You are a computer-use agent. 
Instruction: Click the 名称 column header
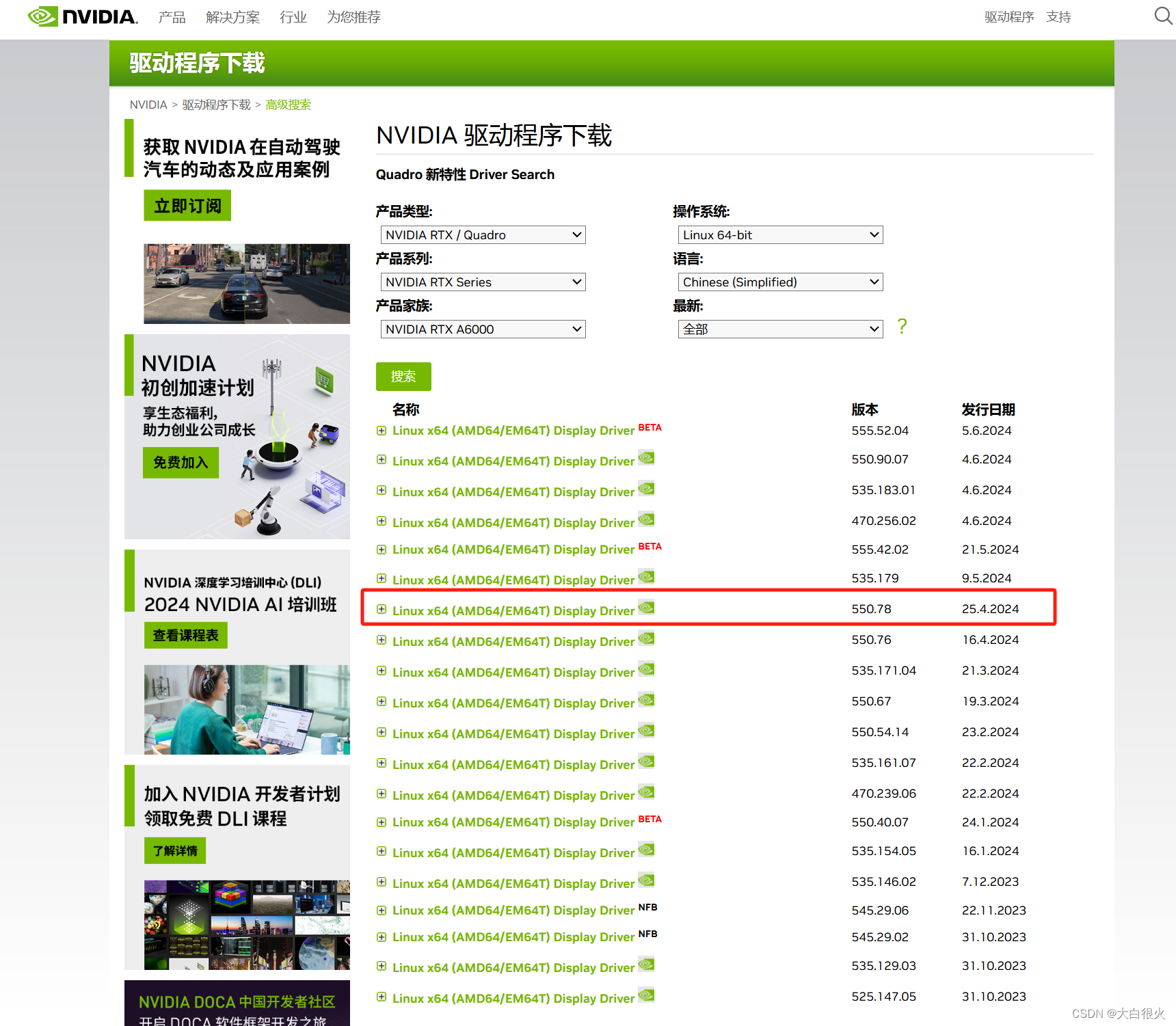click(405, 409)
